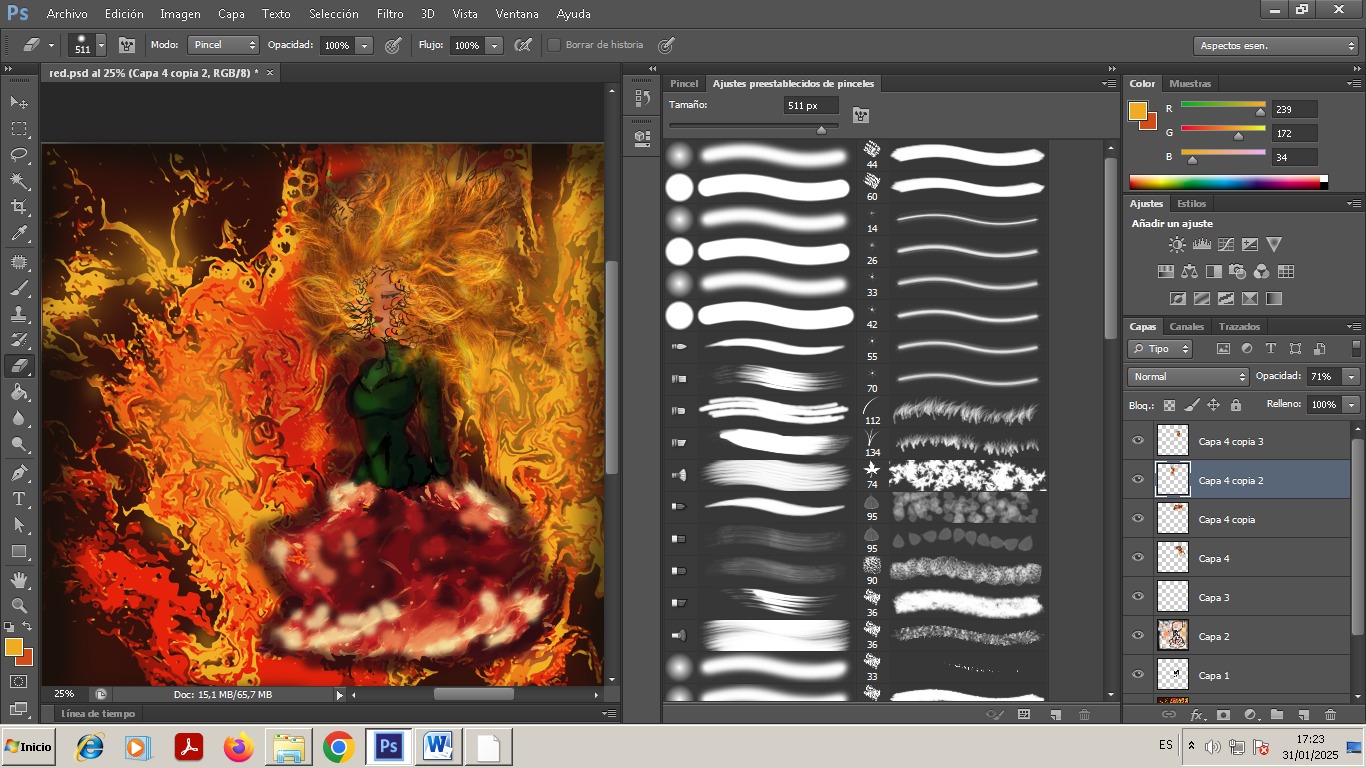Screen dimensions: 1366x768
Task: Open the Línea de tiempo panel
Action: pyautogui.click(x=98, y=714)
